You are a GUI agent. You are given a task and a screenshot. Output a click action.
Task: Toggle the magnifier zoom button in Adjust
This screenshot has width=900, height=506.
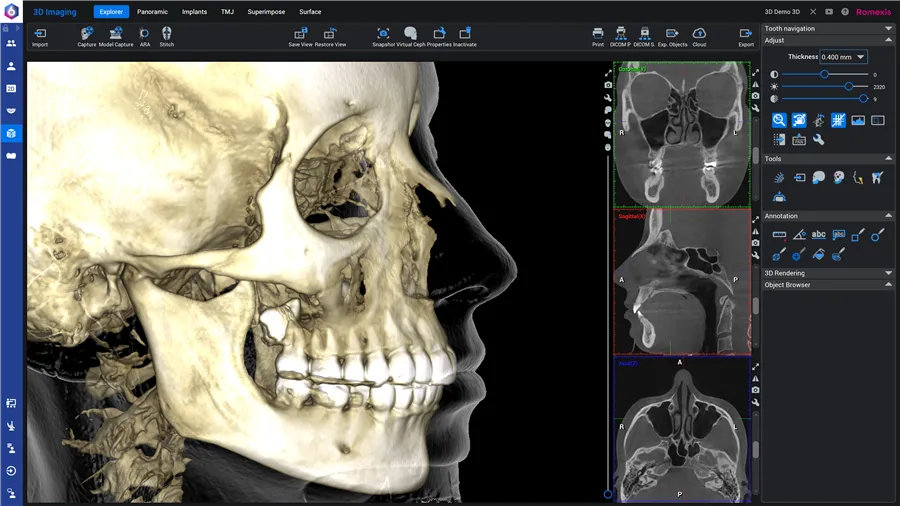(x=779, y=120)
